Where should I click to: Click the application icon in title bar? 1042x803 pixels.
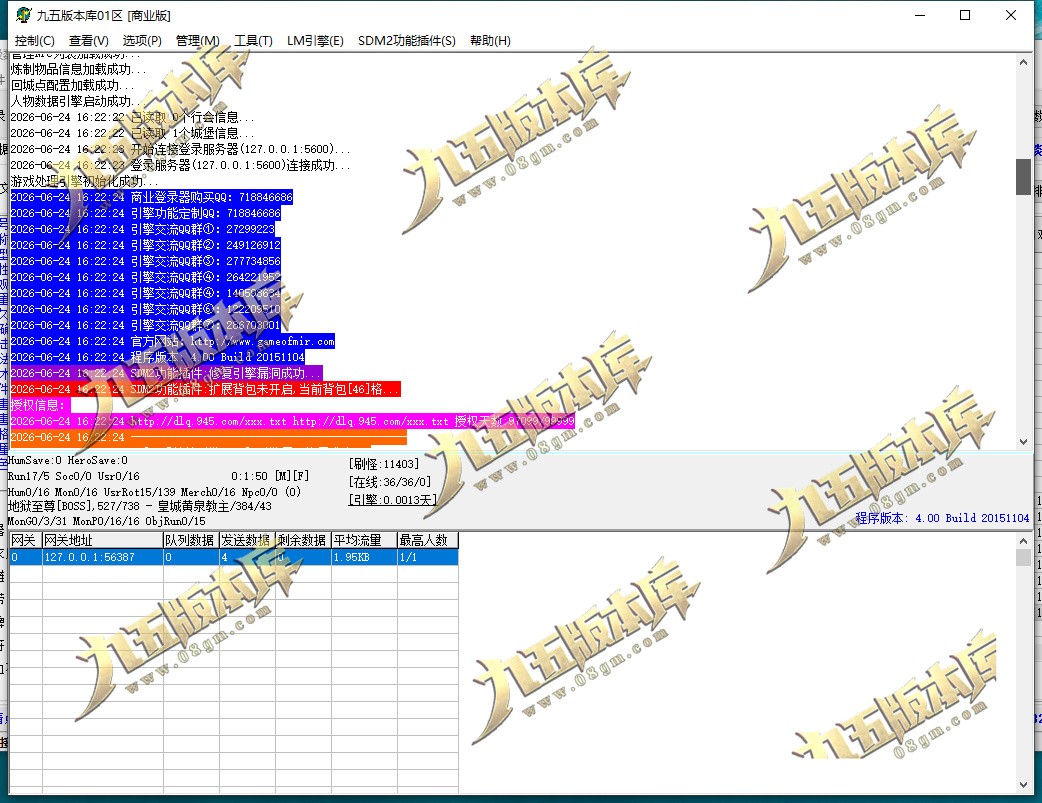(24, 15)
